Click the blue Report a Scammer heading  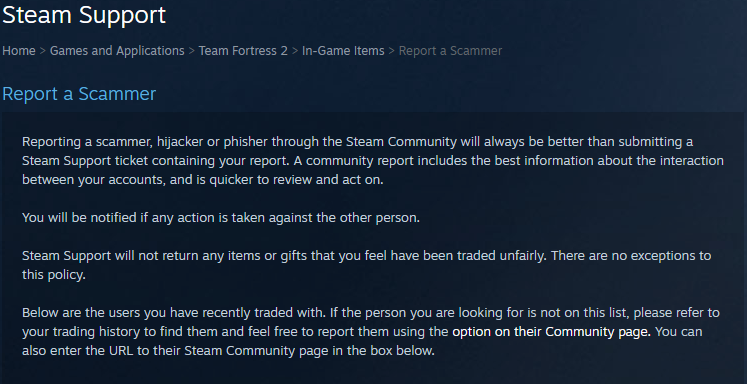tap(79, 94)
